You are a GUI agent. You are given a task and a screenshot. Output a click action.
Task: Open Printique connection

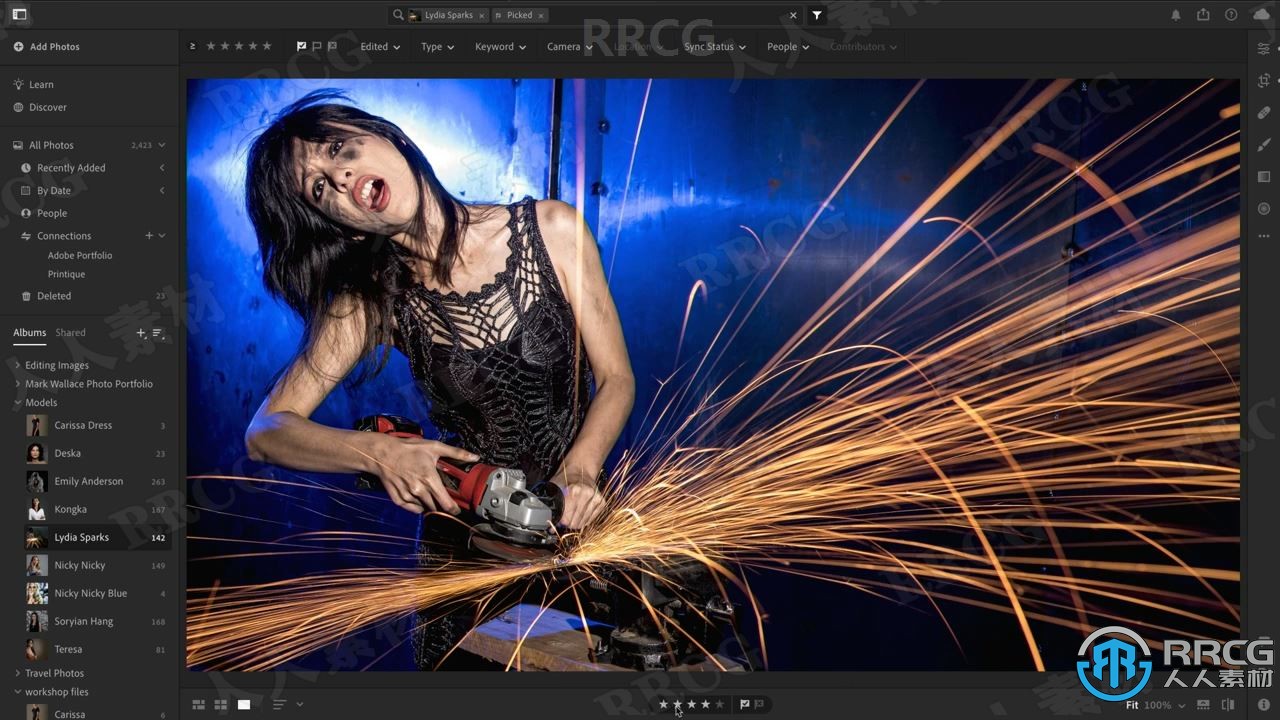(66, 274)
